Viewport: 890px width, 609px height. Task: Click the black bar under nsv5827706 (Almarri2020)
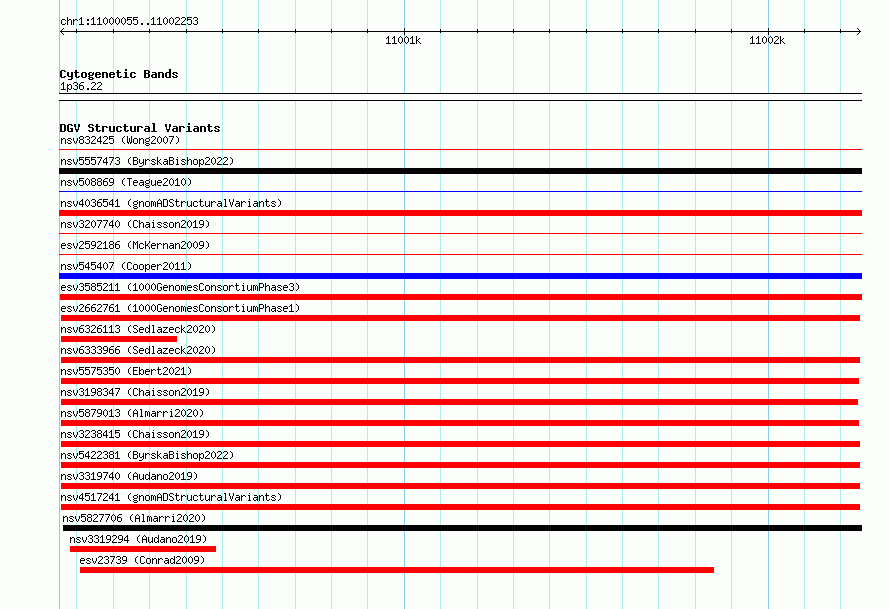(x=463, y=528)
